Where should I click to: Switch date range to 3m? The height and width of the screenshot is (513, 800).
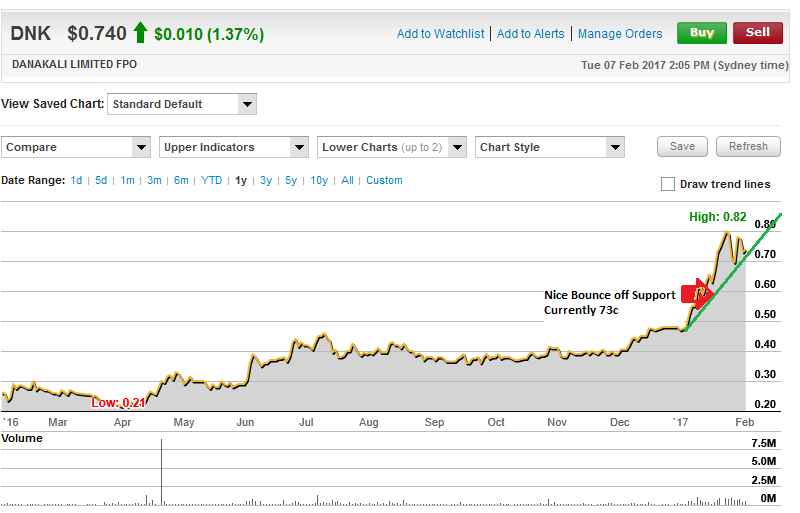tap(154, 180)
